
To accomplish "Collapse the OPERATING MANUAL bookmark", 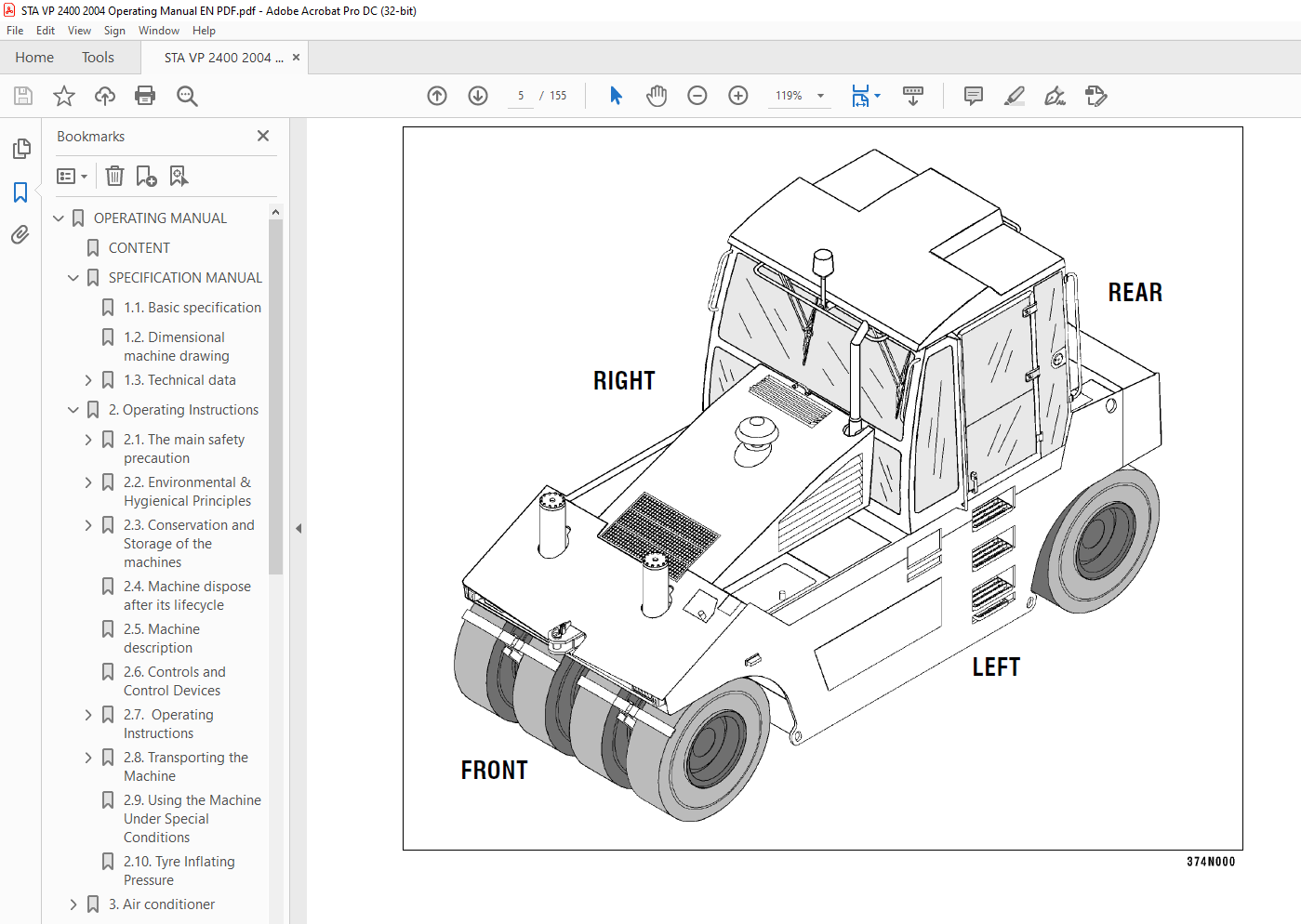I will 59,218.
